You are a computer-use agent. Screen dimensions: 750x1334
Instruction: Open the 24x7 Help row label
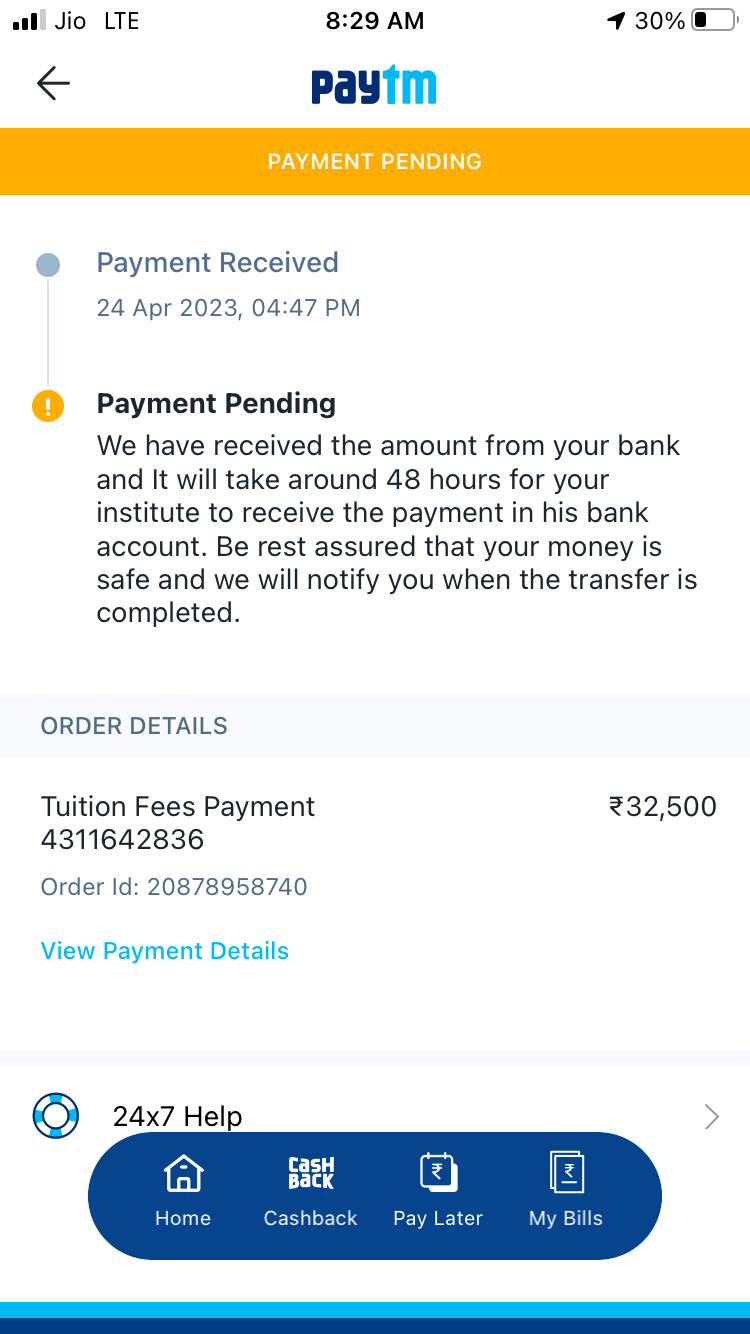(x=178, y=1116)
